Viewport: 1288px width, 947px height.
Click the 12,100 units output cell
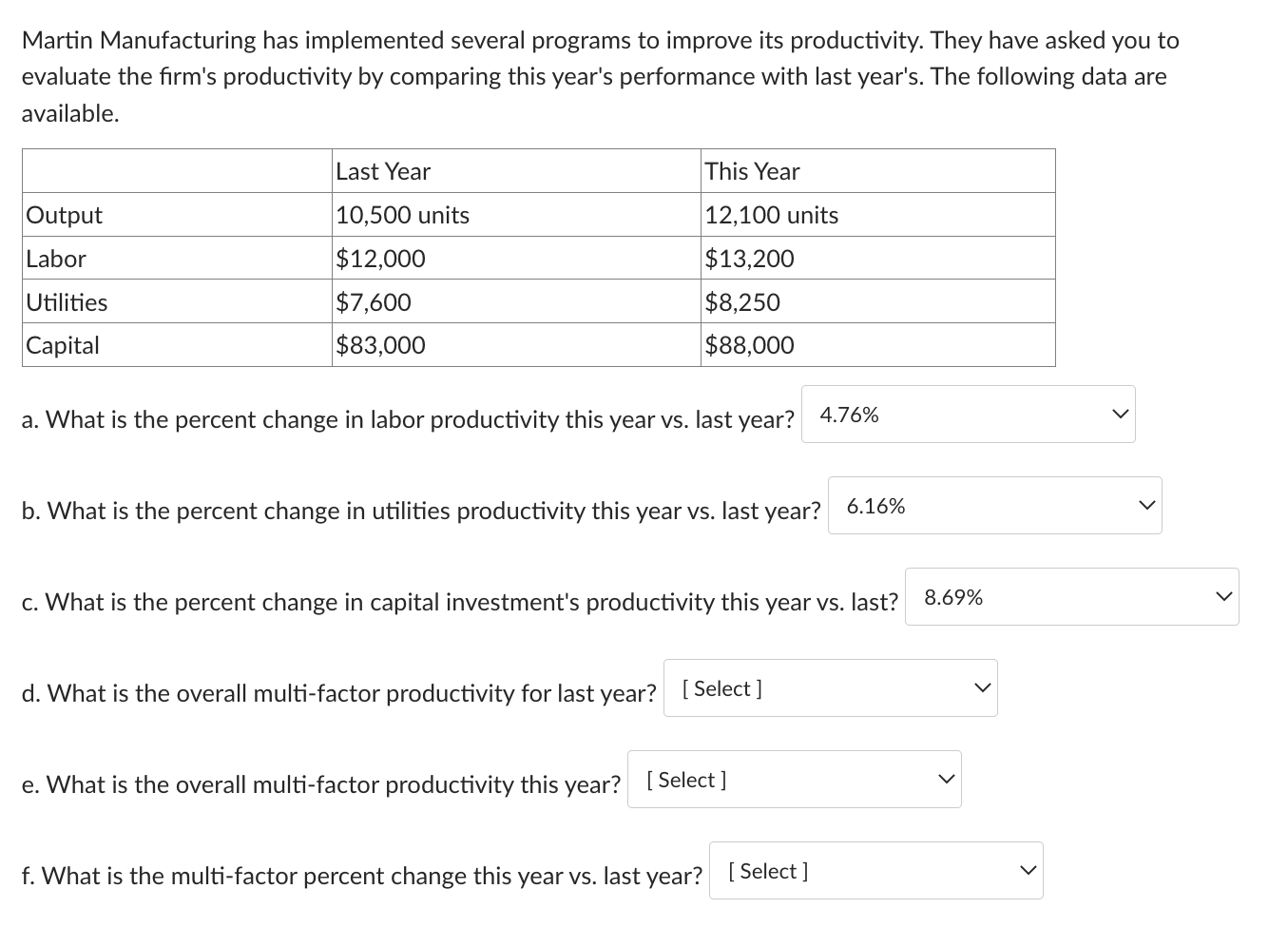(877, 215)
